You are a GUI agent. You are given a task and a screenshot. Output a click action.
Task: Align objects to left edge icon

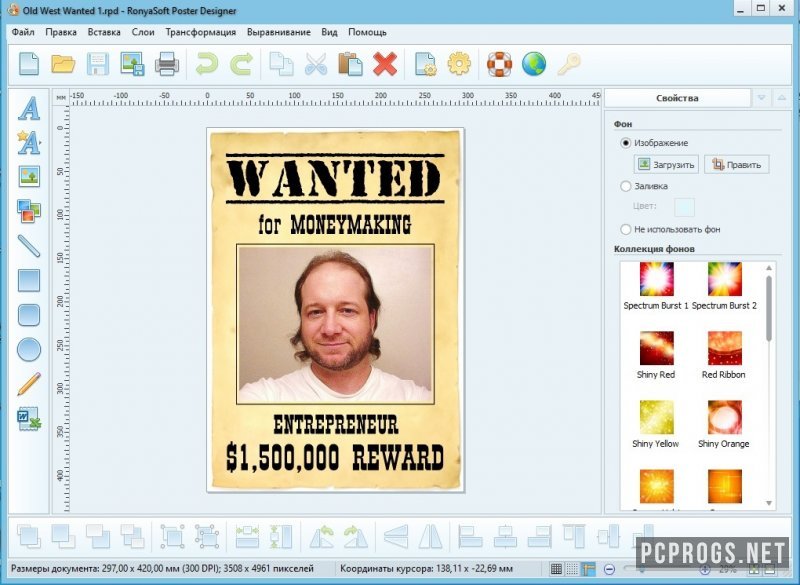pos(470,537)
